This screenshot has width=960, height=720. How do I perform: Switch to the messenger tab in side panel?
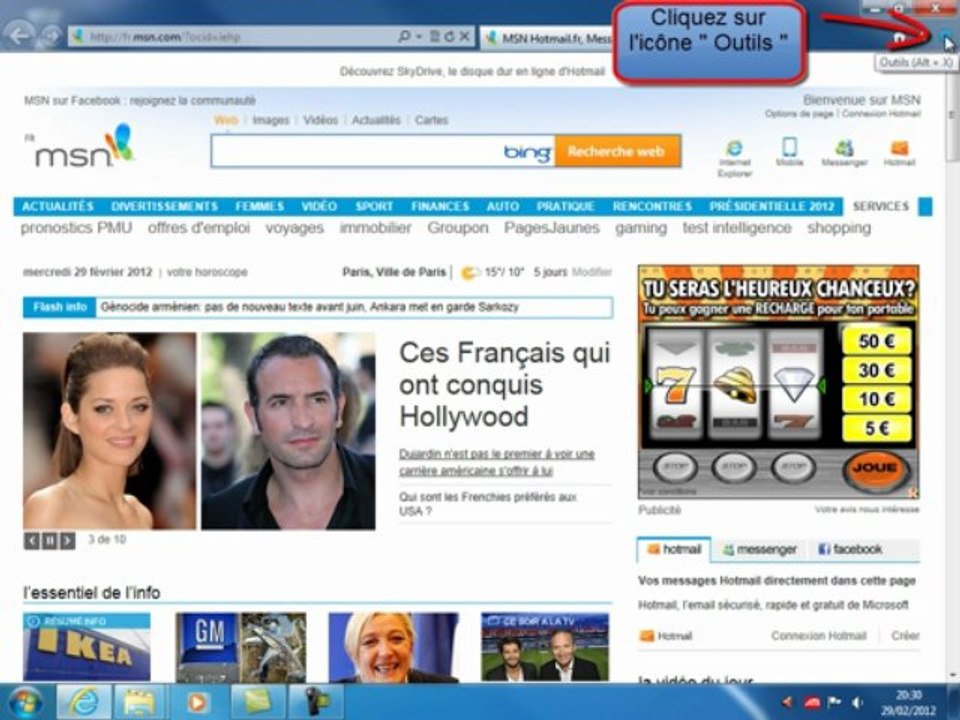[x=760, y=549]
